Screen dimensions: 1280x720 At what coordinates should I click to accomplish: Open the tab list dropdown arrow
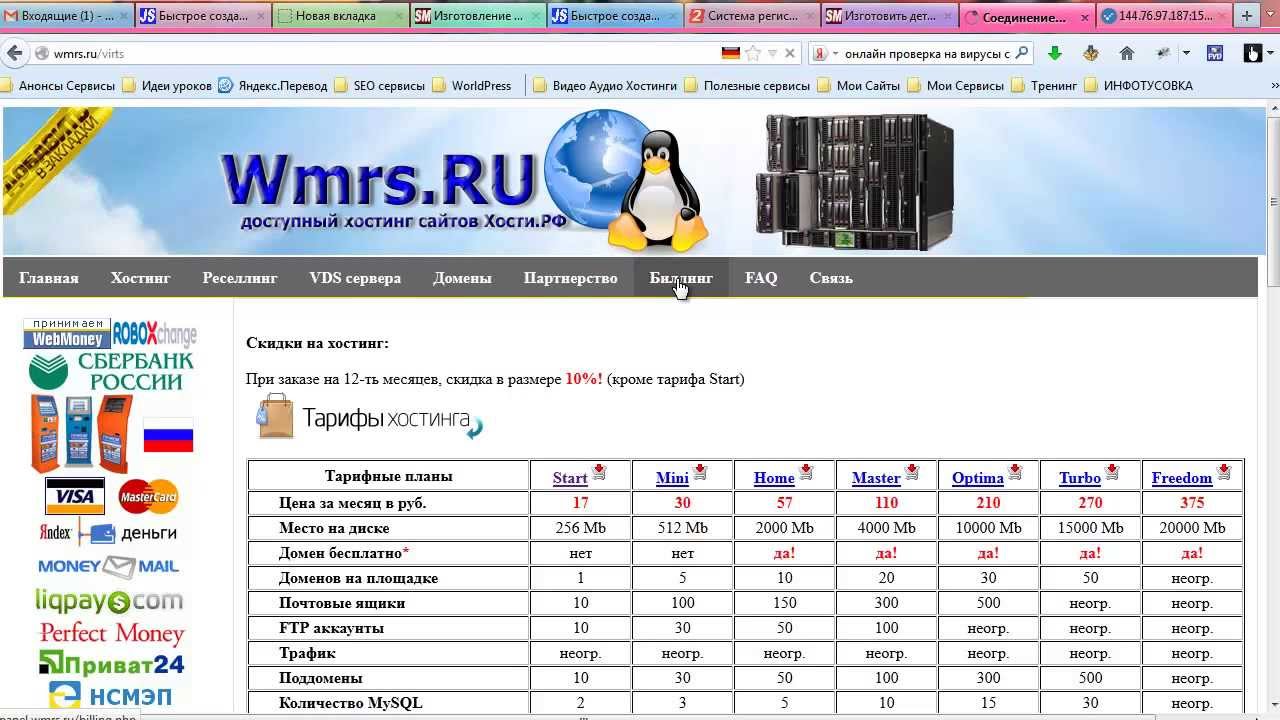tap(1269, 16)
